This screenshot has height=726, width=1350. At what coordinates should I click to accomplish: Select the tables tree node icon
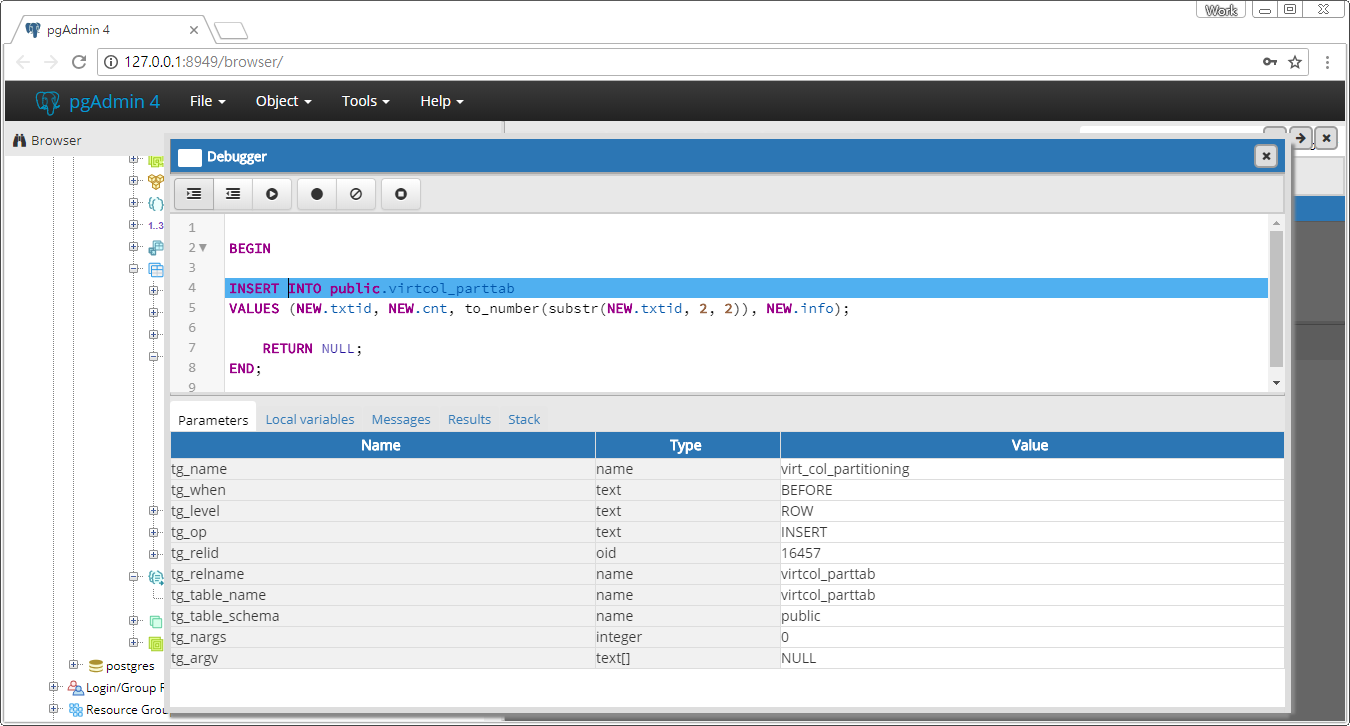[156, 269]
